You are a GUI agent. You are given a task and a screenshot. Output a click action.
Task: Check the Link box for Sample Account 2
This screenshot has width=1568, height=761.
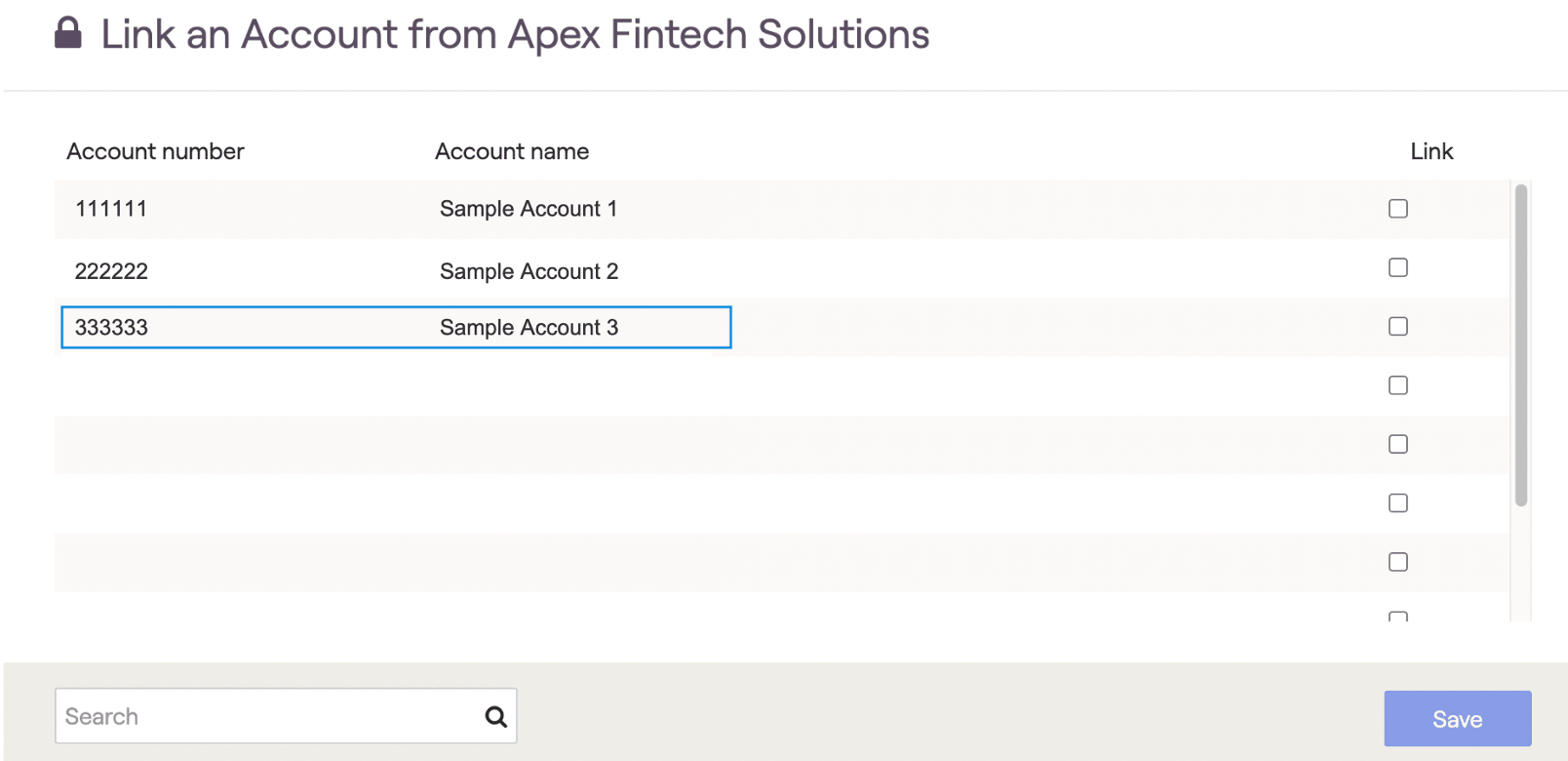1398,267
